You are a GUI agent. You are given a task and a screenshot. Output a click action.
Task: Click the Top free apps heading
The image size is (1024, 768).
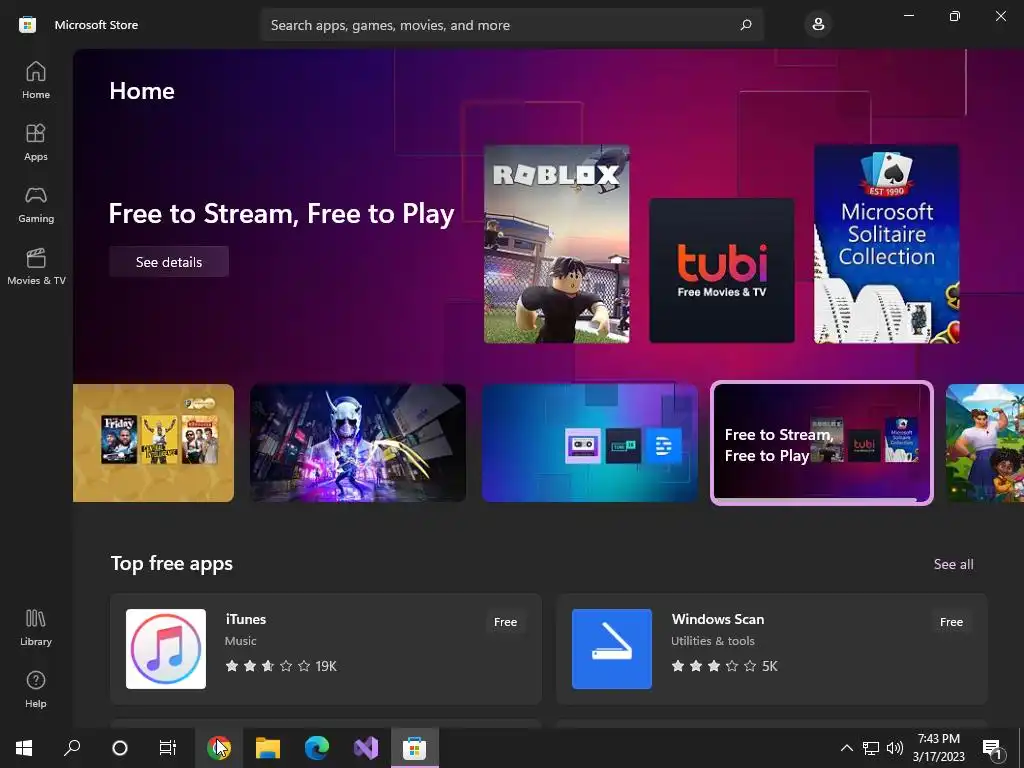pos(172,564)
